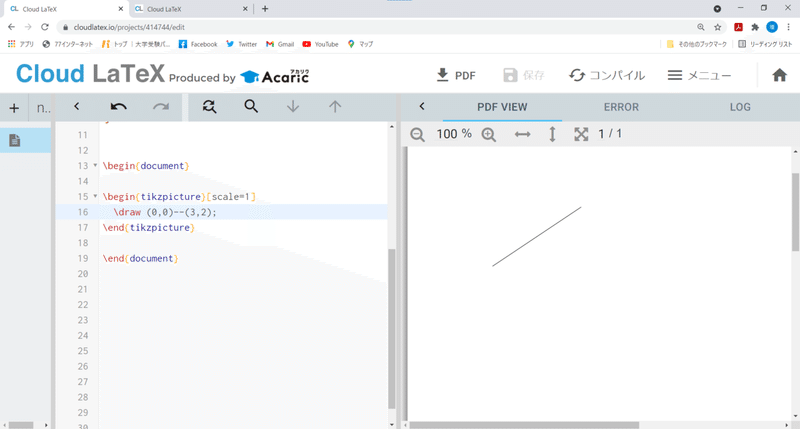This screenshot has width=800, height=429.
Task: Compile the document with コンパイル
Action: [607, 75]
